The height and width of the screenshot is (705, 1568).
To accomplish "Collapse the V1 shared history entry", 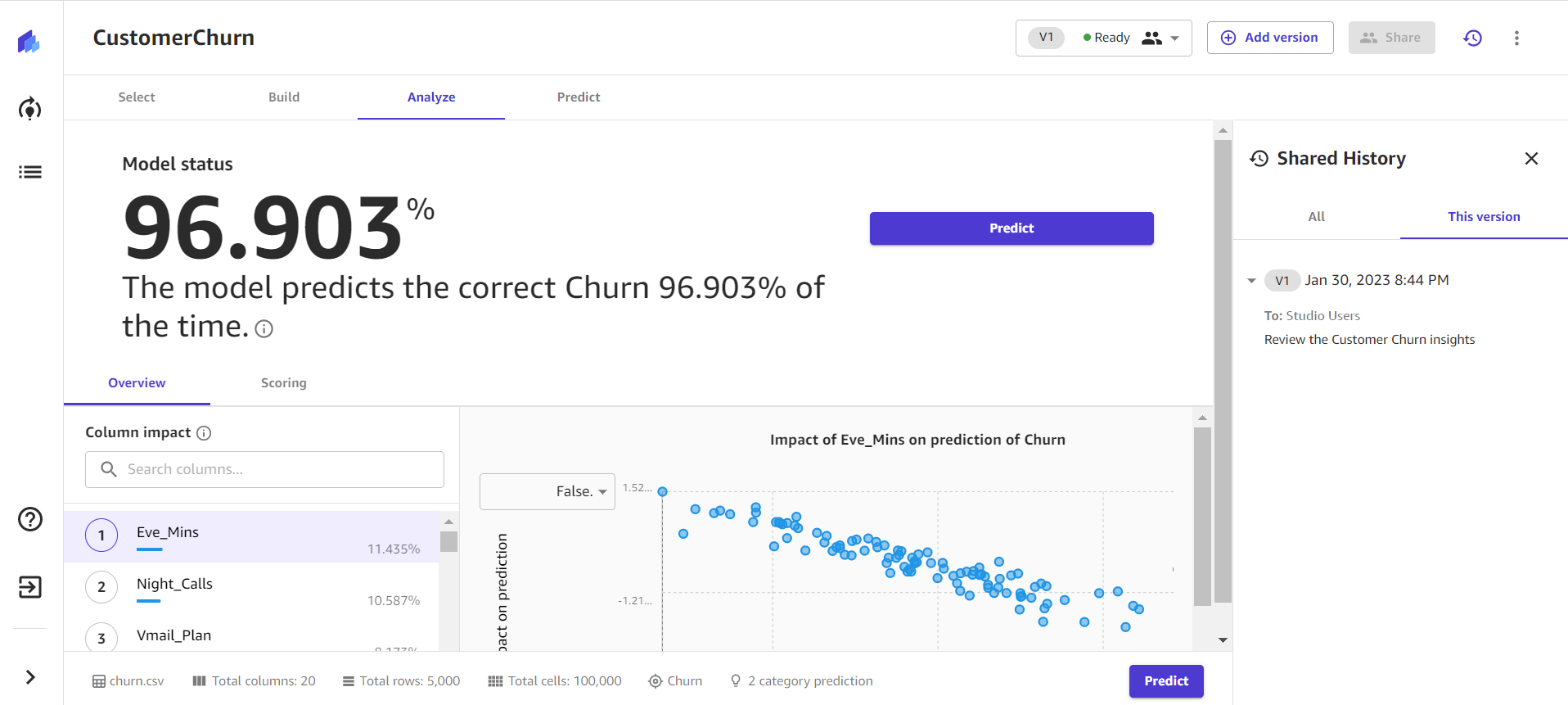I will coord(1251,281).
